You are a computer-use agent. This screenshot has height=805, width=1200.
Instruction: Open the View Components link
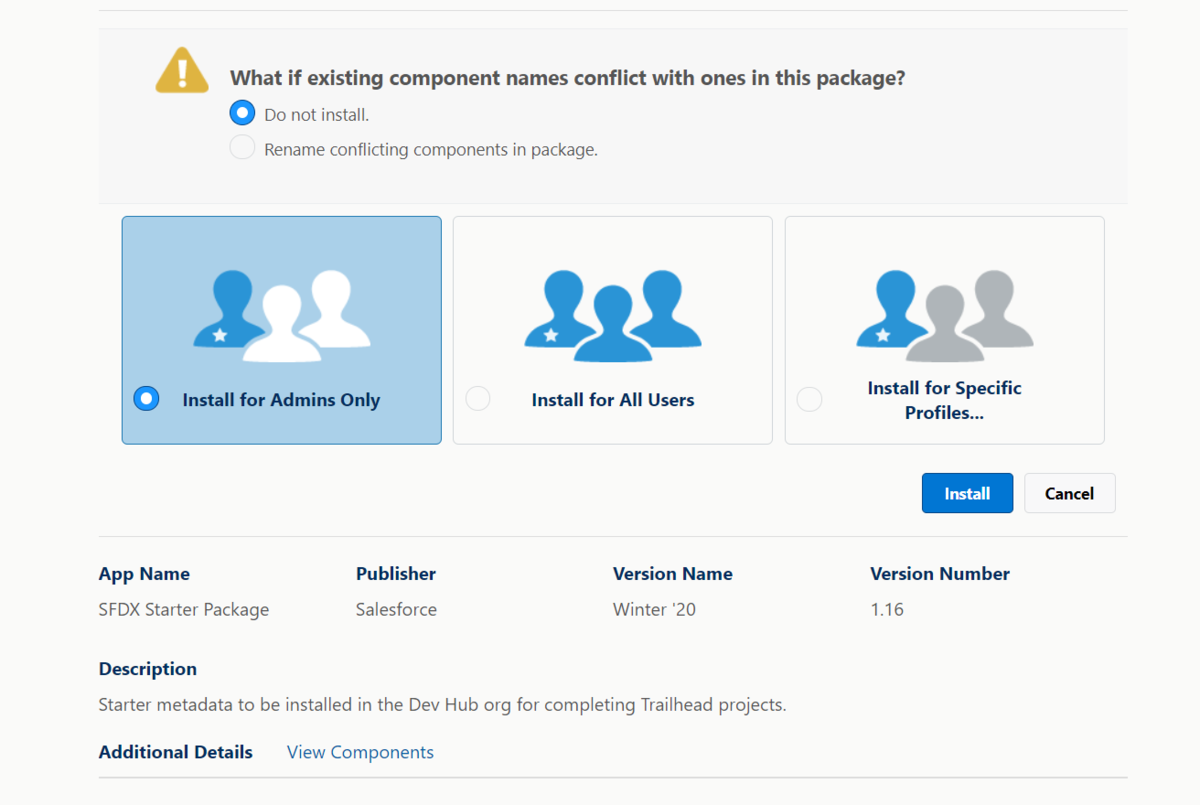click(x=360, y=752)
